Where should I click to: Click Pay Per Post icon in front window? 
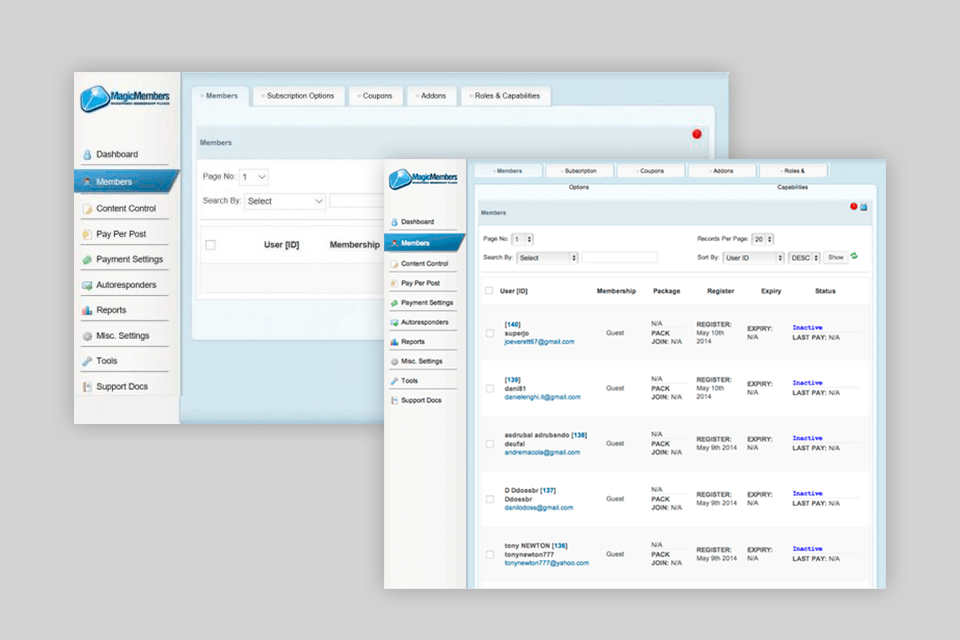coord(394,283)
